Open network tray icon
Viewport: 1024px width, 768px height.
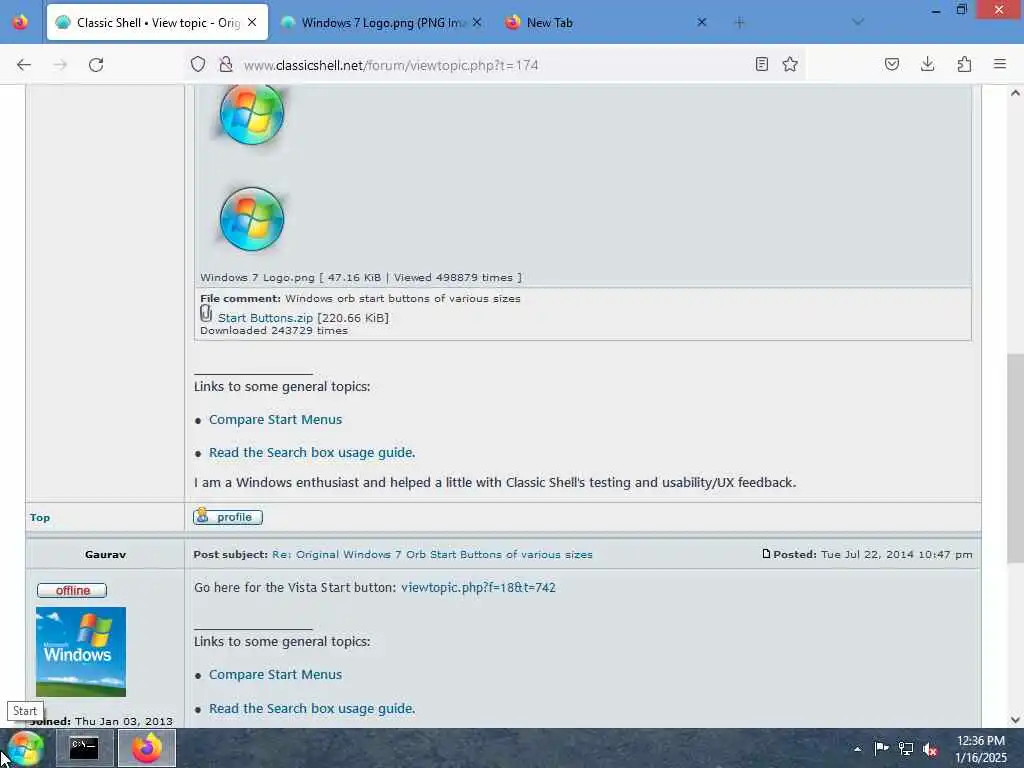(x=906, y=748)
